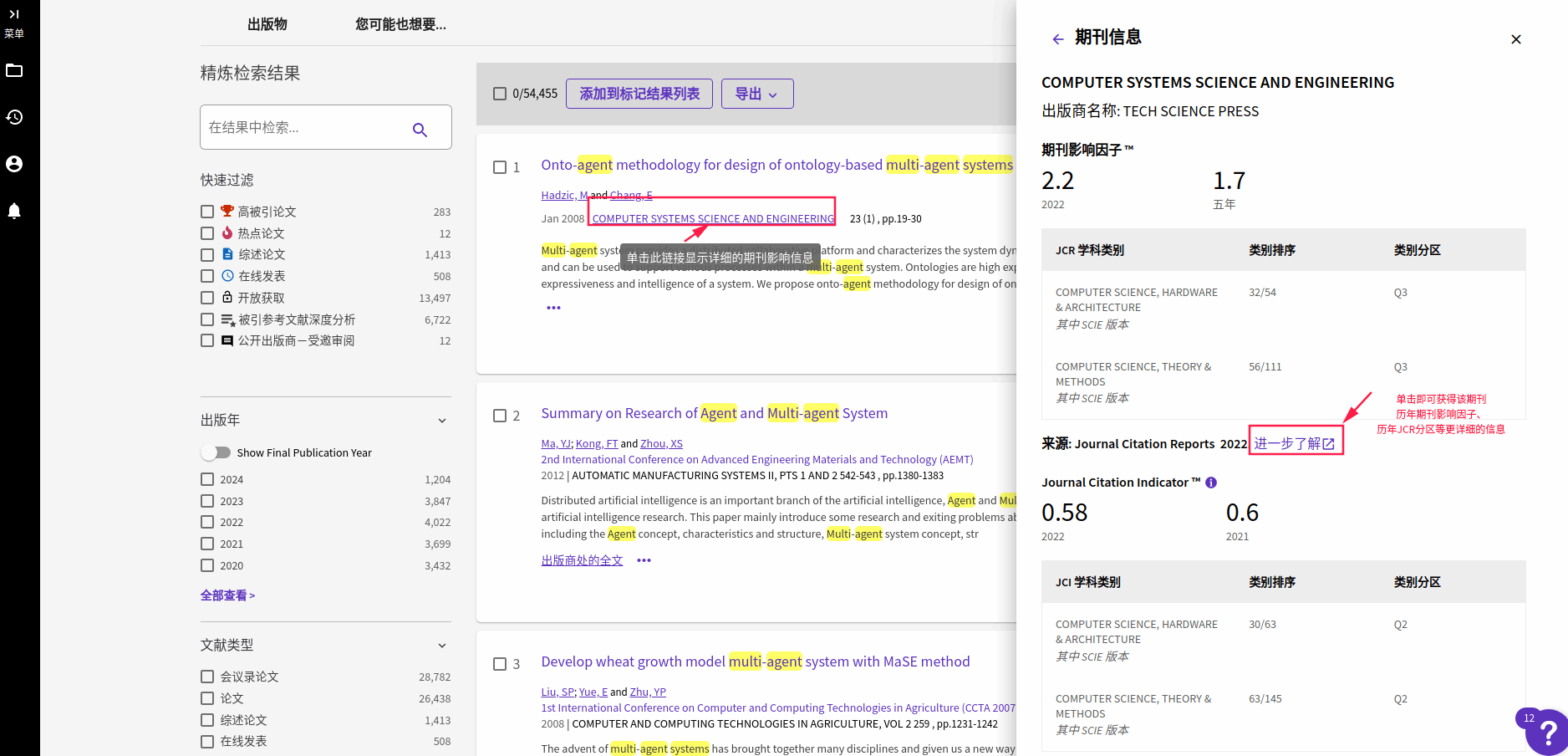Select result 1 checkbox
This screenshot has height=756, width=1568.
500,167
